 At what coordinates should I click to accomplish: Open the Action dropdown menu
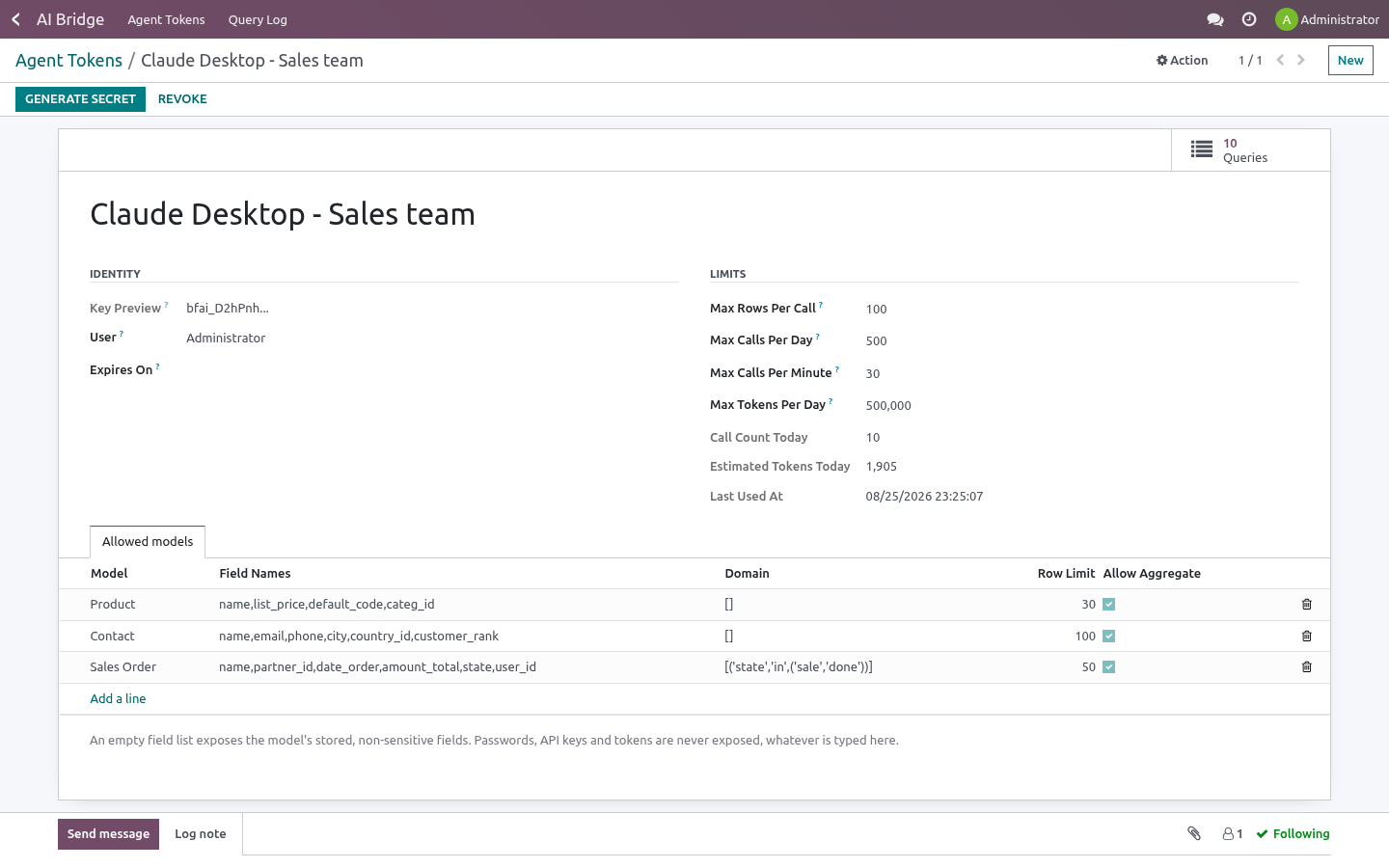click(1183, 60)
